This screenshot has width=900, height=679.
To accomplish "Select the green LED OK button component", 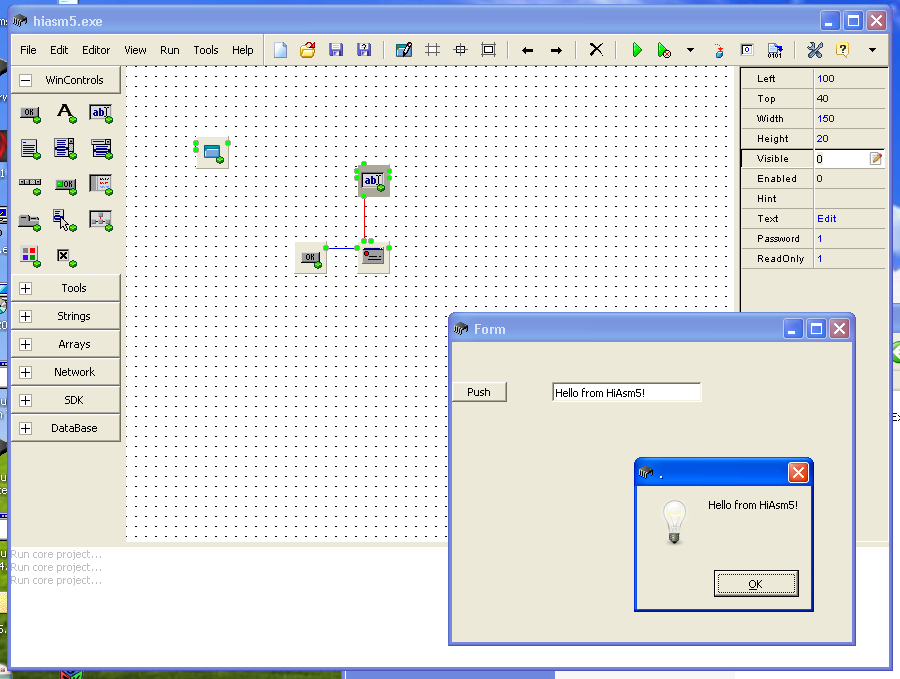I will (x=66, y=186).
